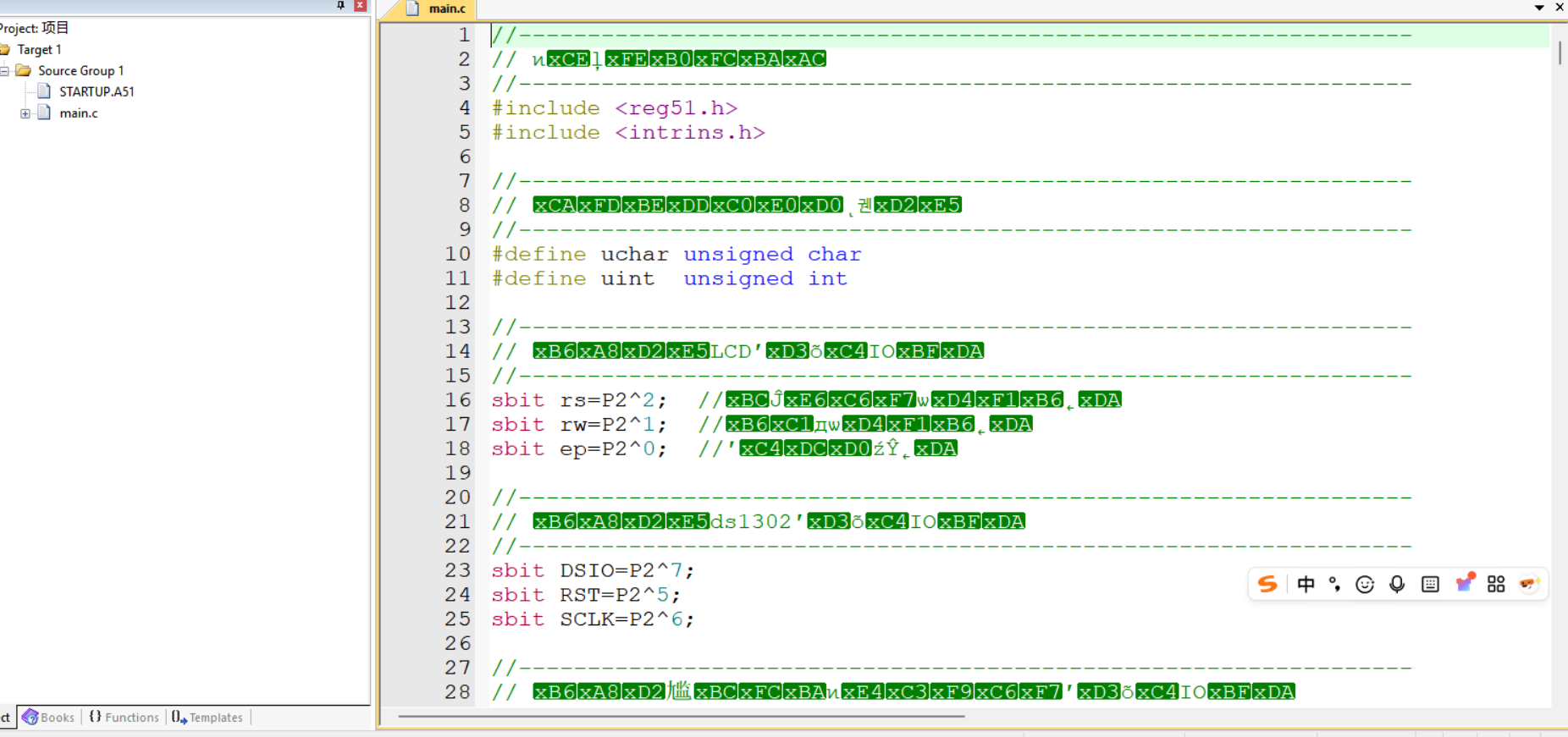This screenshot has width=1568, height=737.
Task: Close the Project panel
Action: click(x=360, y=5)
